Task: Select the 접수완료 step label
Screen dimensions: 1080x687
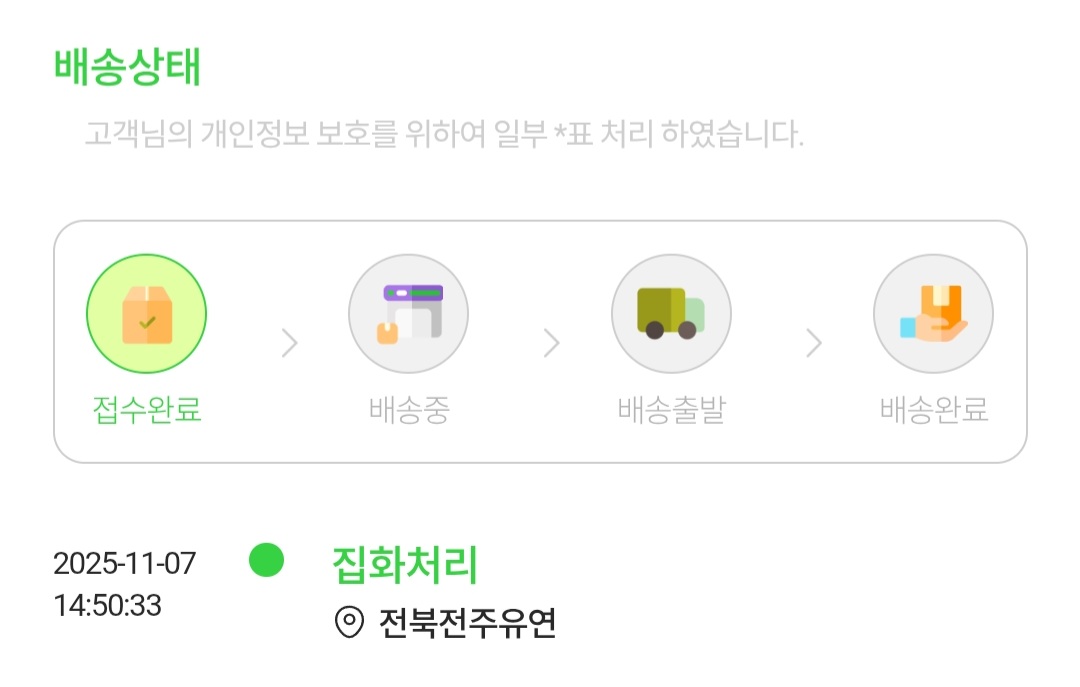Action: (x=147, y=409)
